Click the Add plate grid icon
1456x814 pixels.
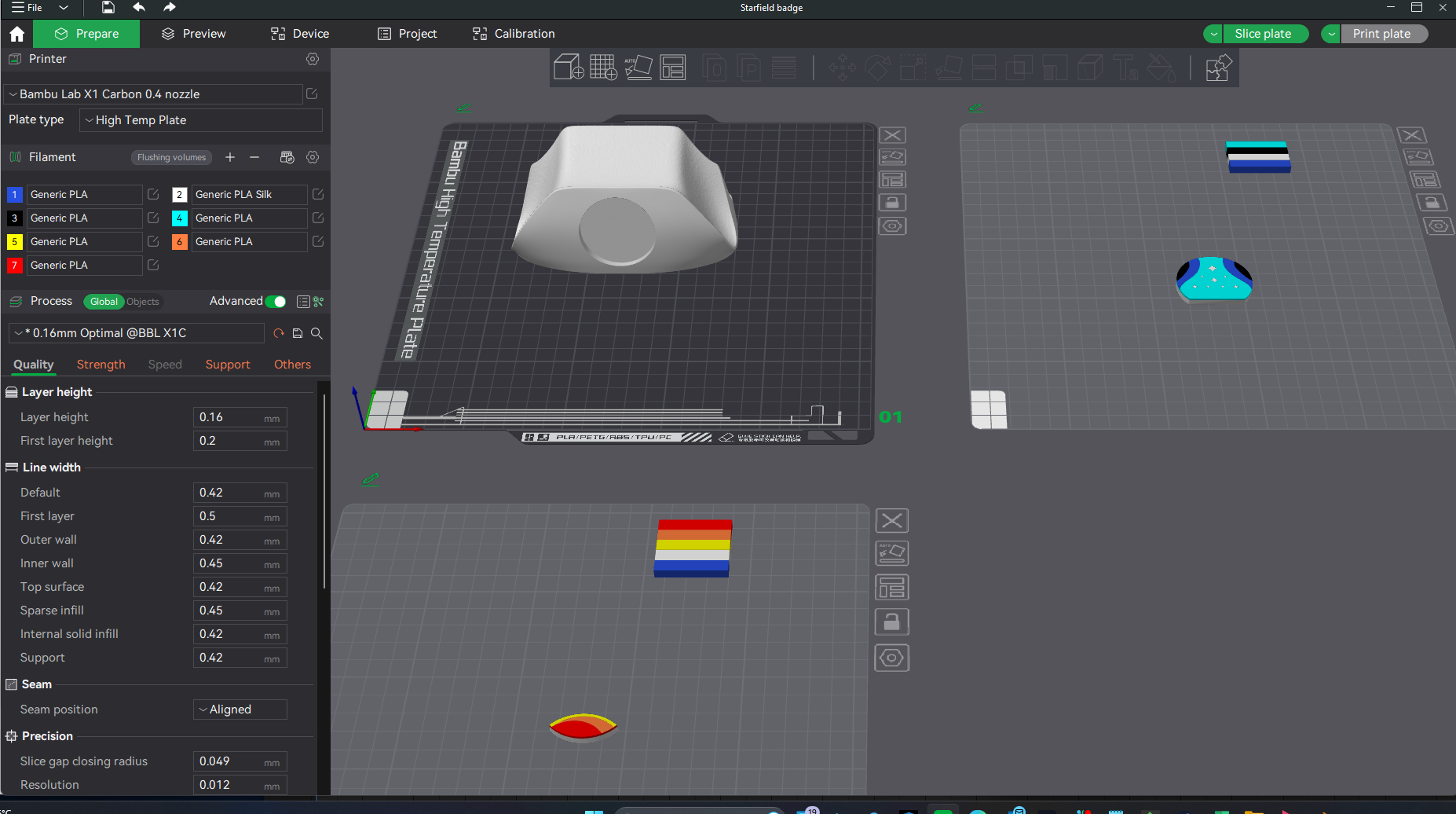(x=603, y=68)
